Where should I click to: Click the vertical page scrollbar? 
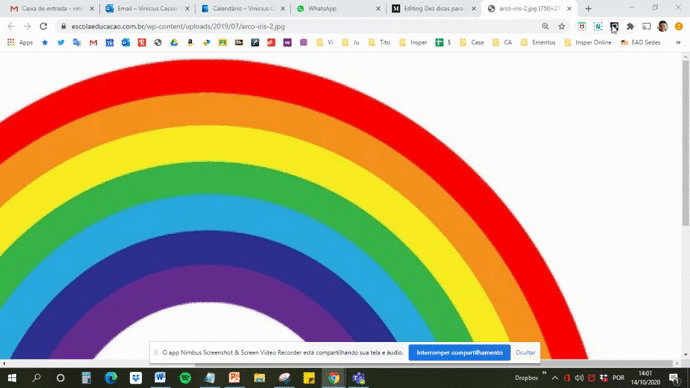pos(685,143)
